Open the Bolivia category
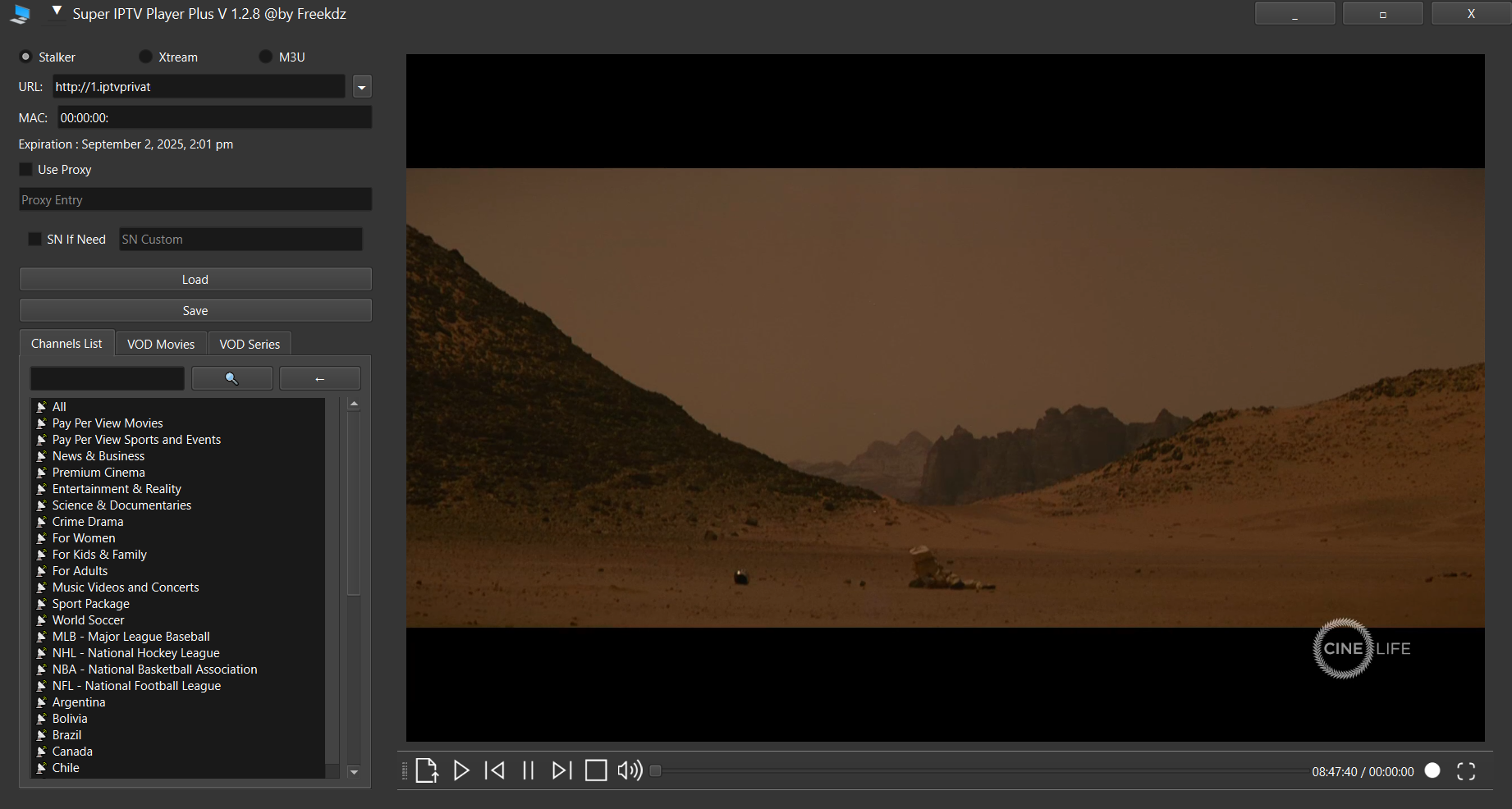The width and height of the screenshot is (1512, 809). click(x=178, y=719)
